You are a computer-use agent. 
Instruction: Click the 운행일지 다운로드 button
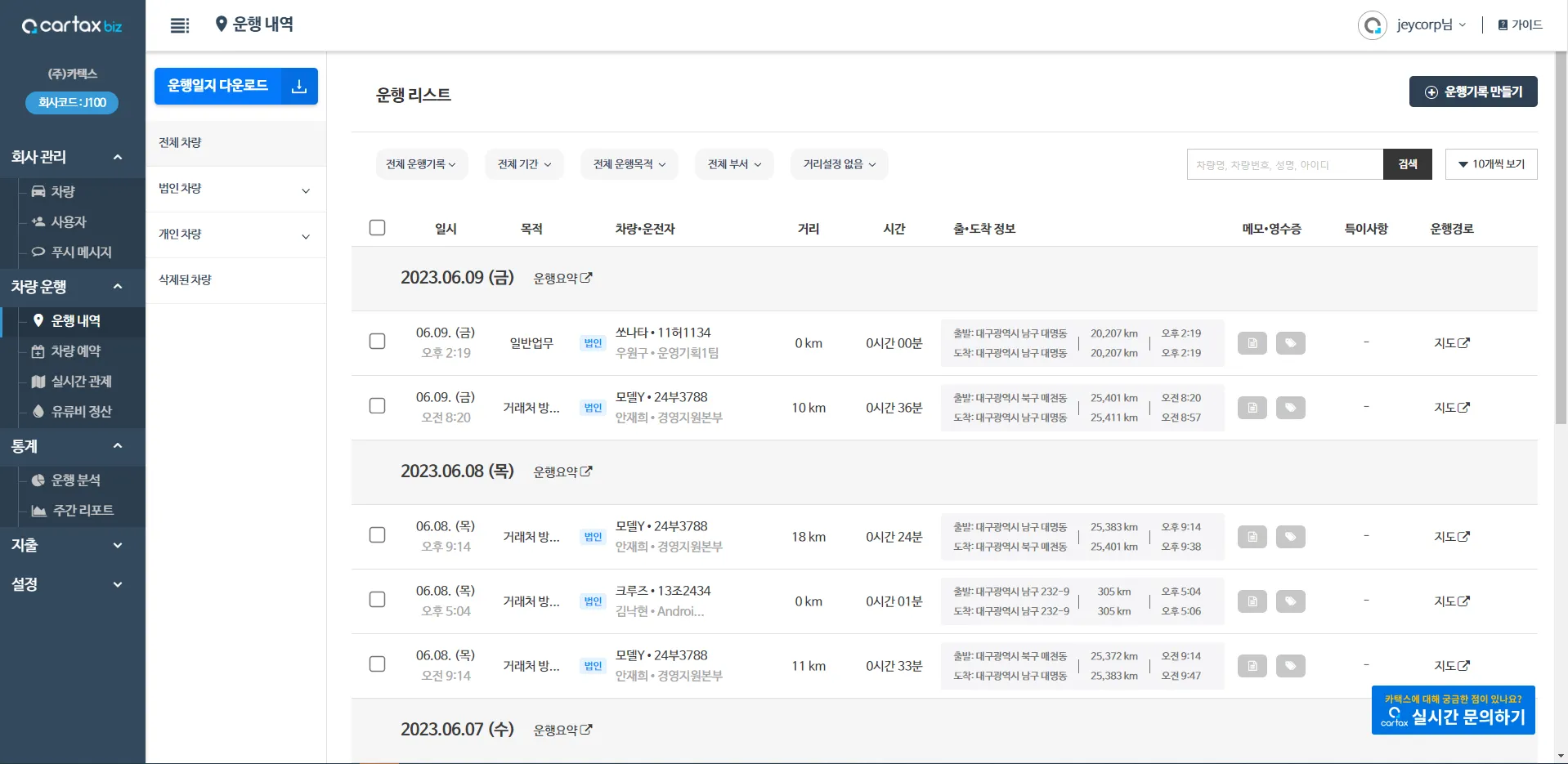click(x=236, y=86)
